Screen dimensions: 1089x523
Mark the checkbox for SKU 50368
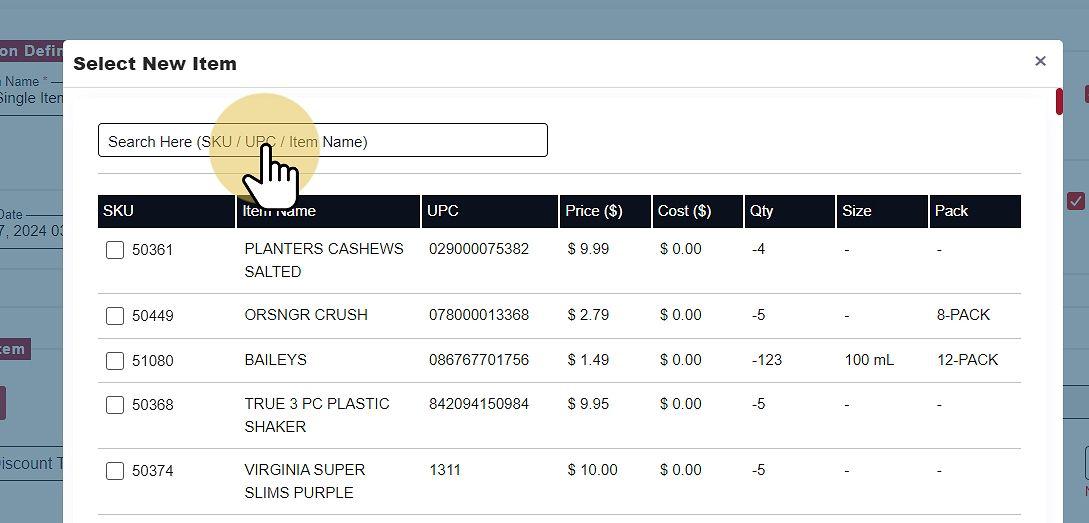[115, 405]
